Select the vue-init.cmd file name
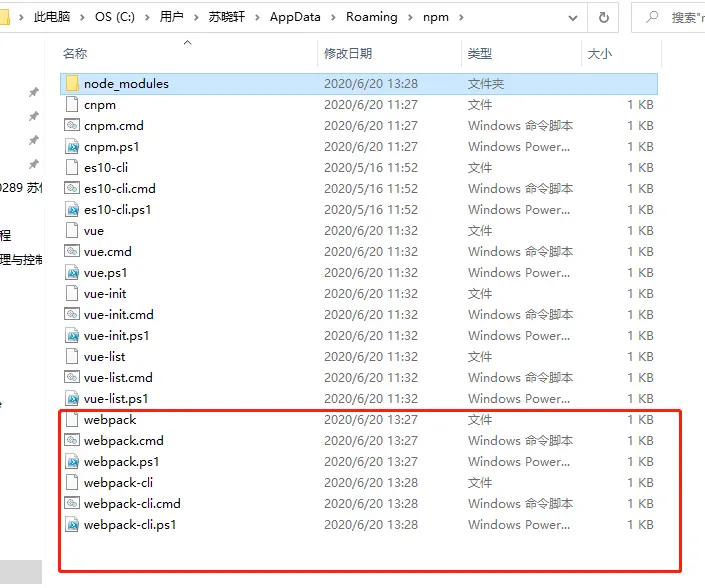The image size is (705, 588). pyautogui.click(x=119, y=315)
